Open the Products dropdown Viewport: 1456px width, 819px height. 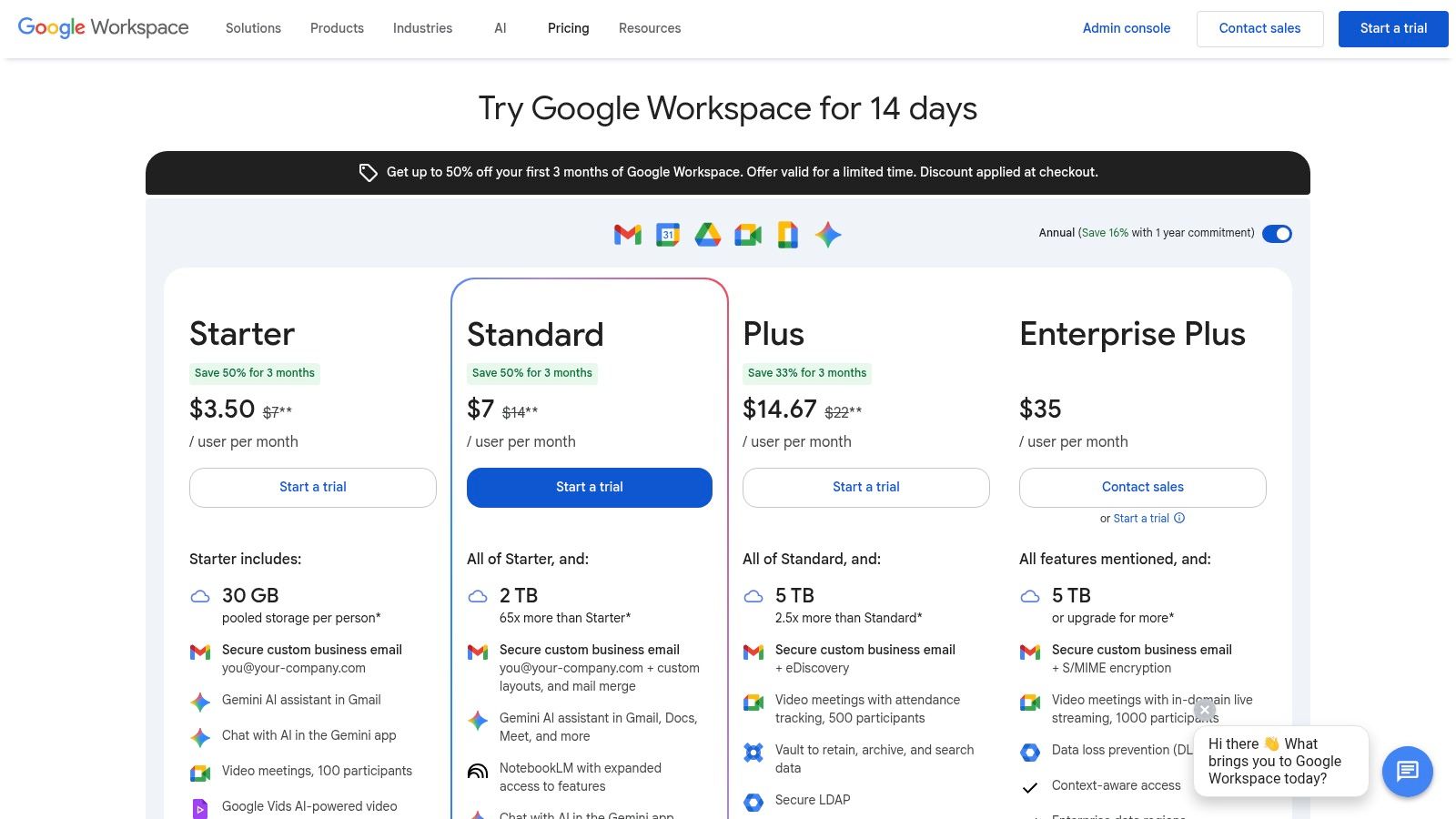[337, 28]
